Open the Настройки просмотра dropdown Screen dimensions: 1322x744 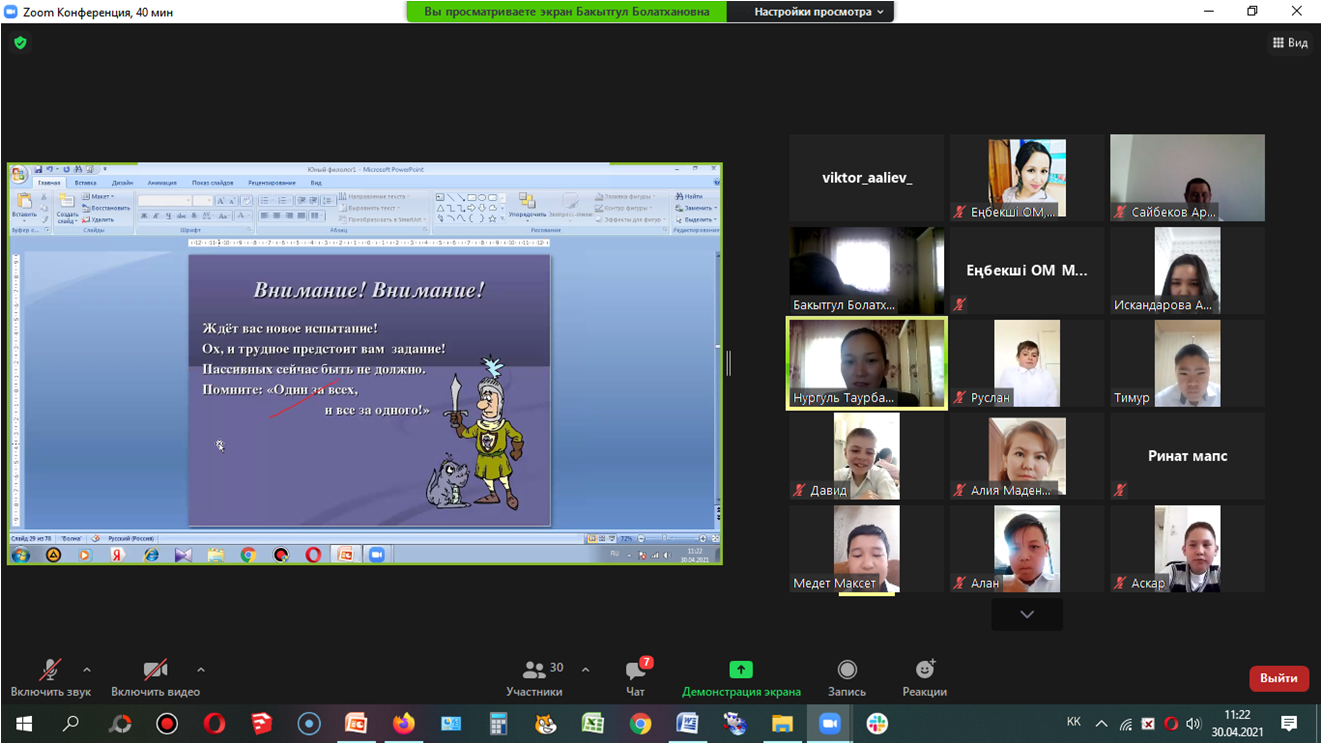[819, 12]
